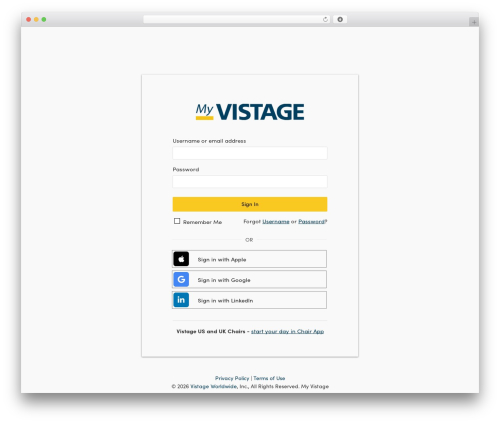Image resolution: width=500 pixels, height=423 pixels.
Task: Follow the start your day in Chair App link
Action: (x=287, y=331)
